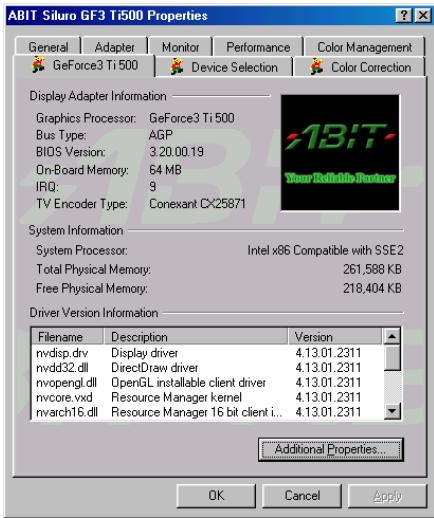Click scroll up arrow in driver list
Image resolution: width=434 pixels, height=518 pixels.
tap(392, 336)
